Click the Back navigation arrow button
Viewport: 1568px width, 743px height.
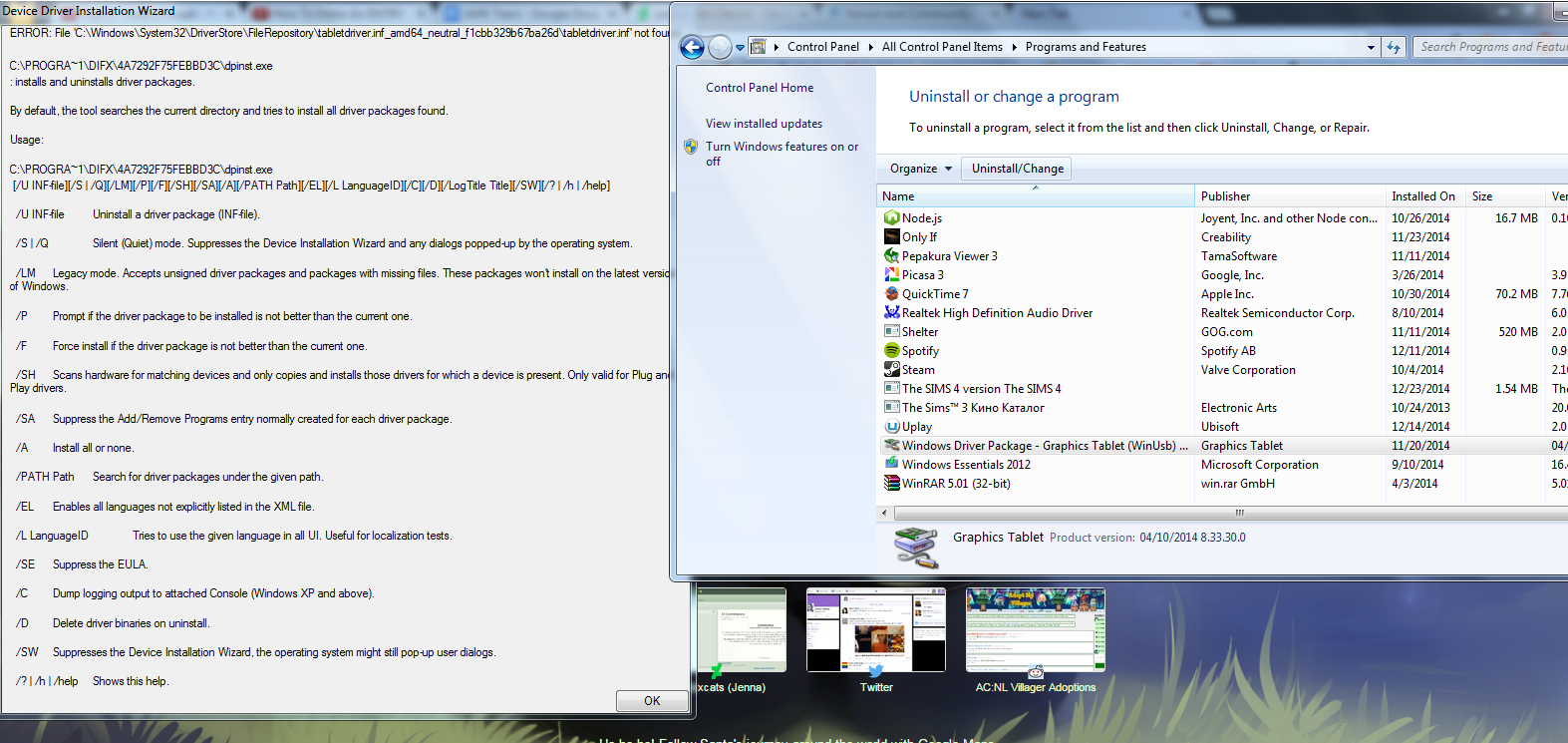[x=692, y=47]
